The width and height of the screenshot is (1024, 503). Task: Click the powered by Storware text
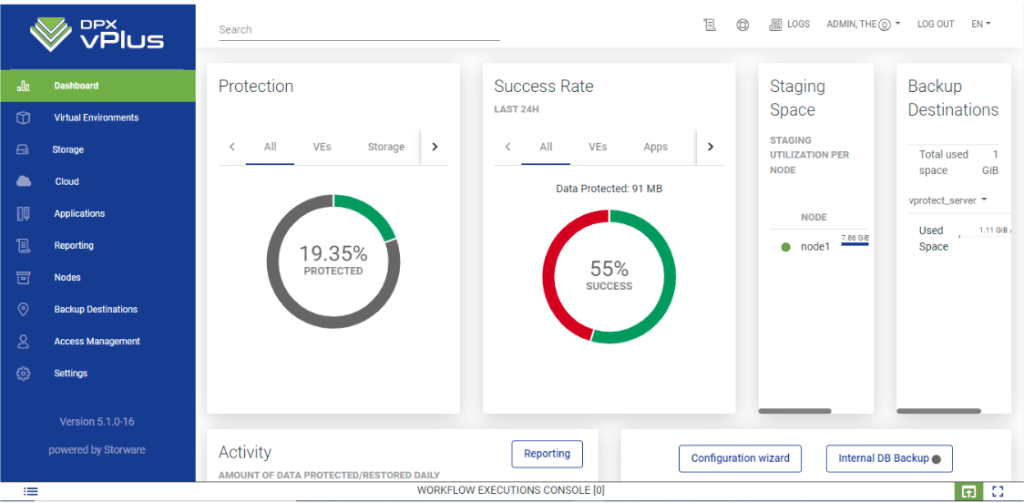click(97, 450)
